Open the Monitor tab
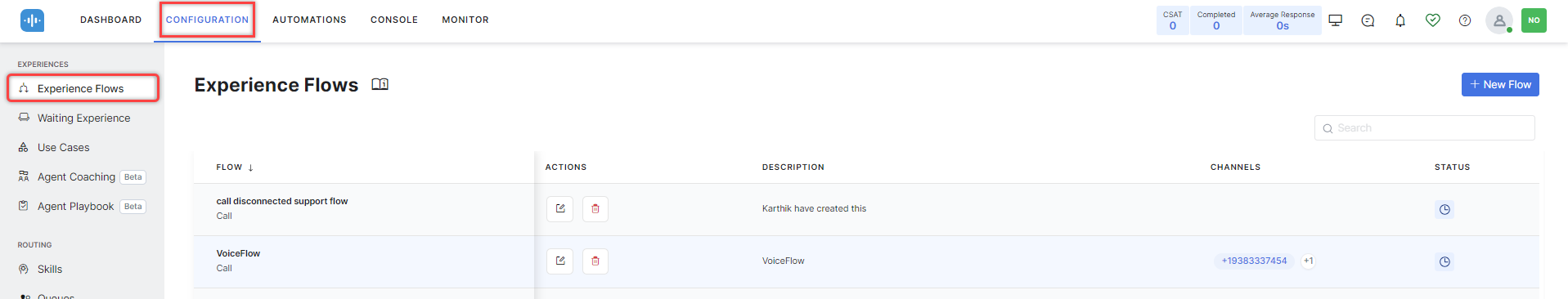This screenshot has height=299, width=1568. [465, 20]
